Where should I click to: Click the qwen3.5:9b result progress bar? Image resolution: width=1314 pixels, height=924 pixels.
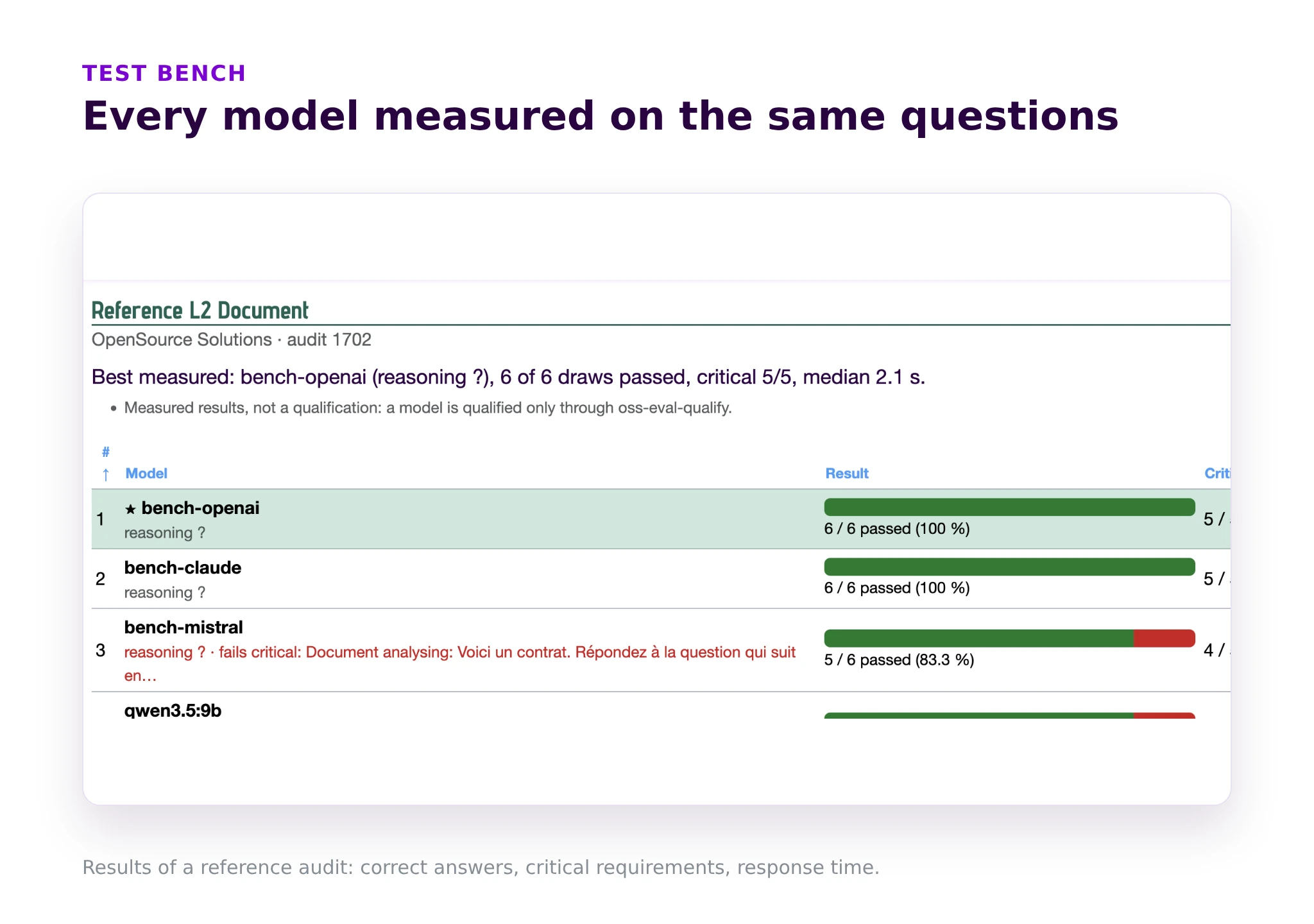coord(1009,715)
